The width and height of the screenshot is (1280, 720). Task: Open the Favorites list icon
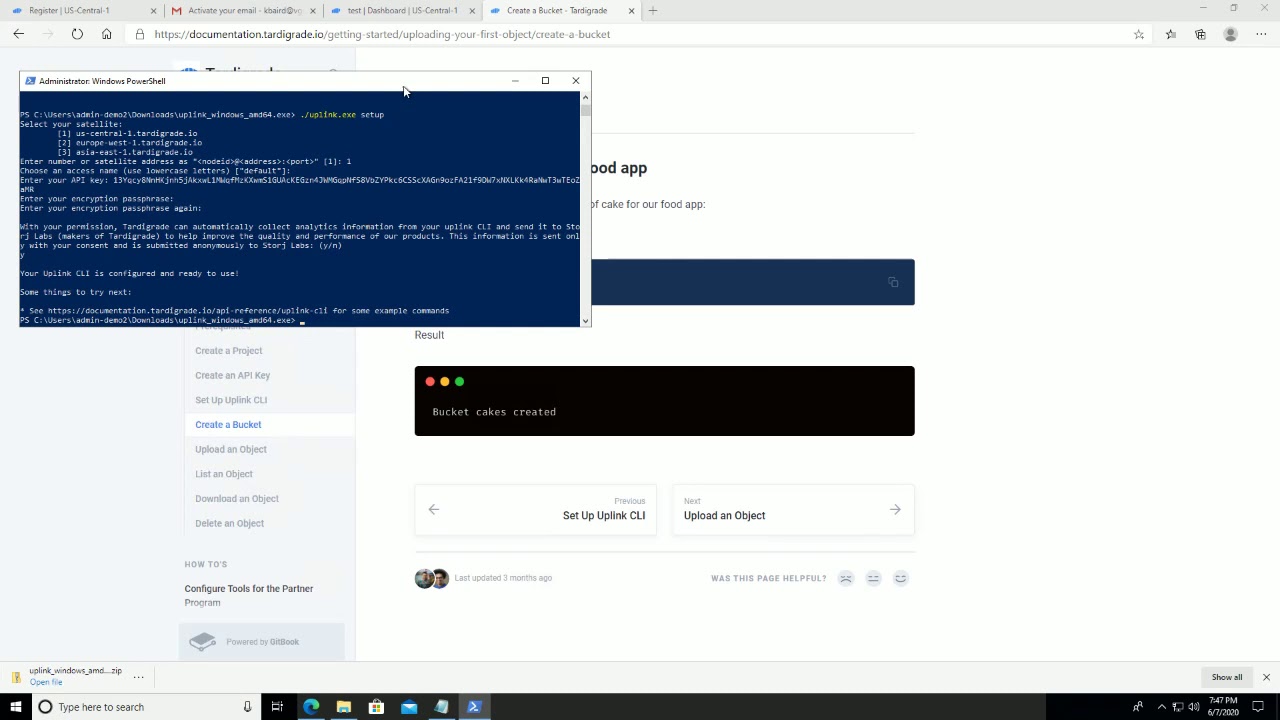[x=1171, y=34]
